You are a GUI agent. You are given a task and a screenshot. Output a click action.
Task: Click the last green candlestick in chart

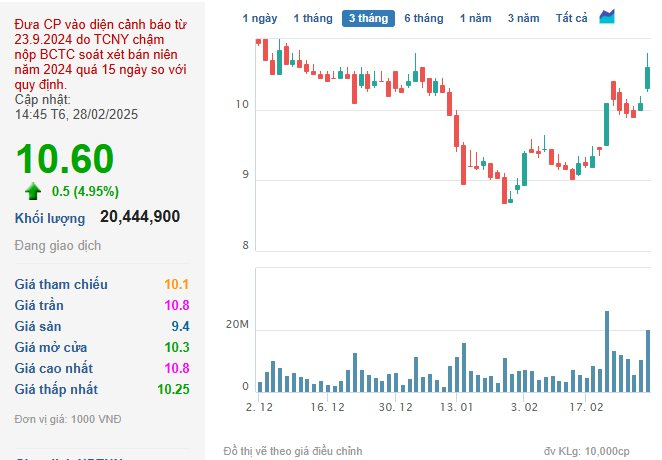pos(648,72)
